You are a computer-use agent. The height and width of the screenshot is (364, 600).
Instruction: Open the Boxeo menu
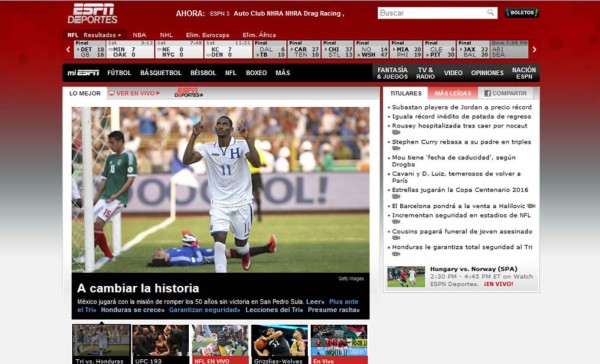coord(256,73)
